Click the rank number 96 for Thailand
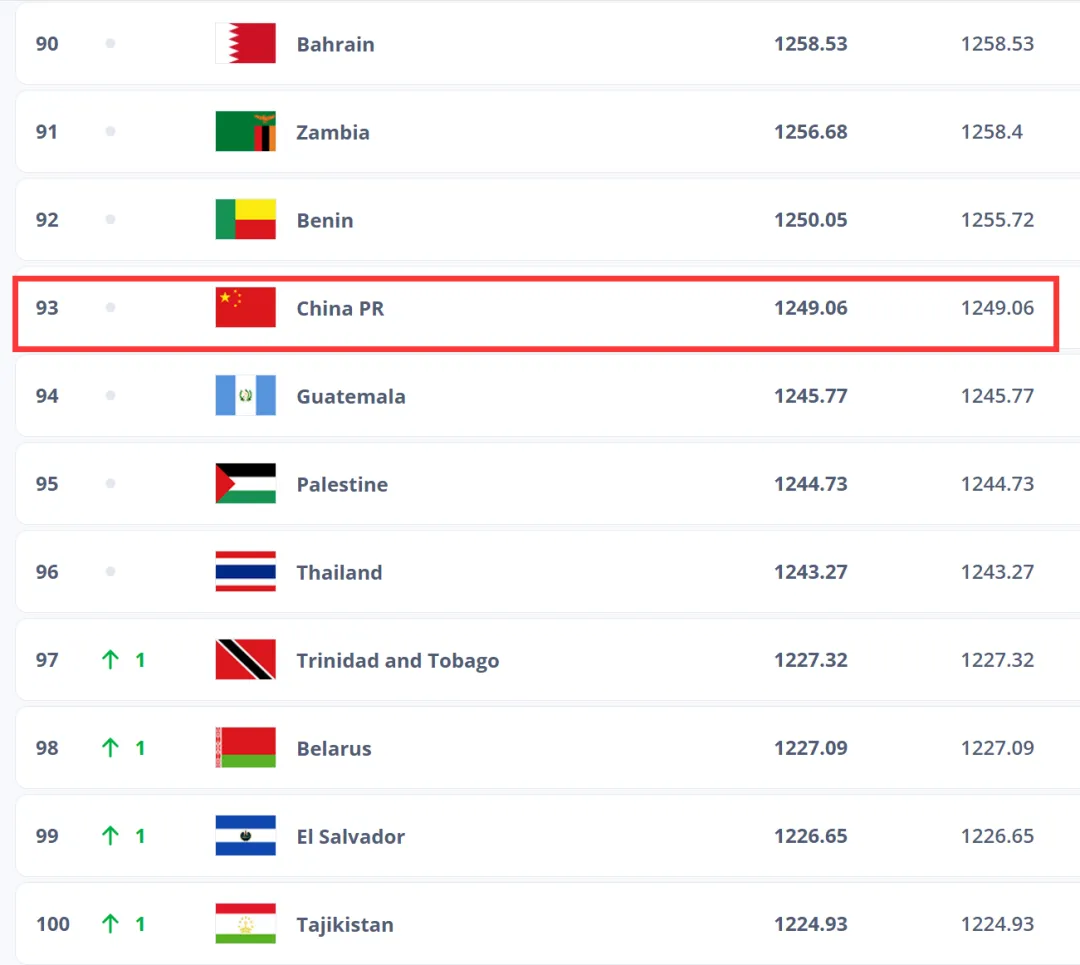This screenshot has width=1080, height=965. [47, 572]
